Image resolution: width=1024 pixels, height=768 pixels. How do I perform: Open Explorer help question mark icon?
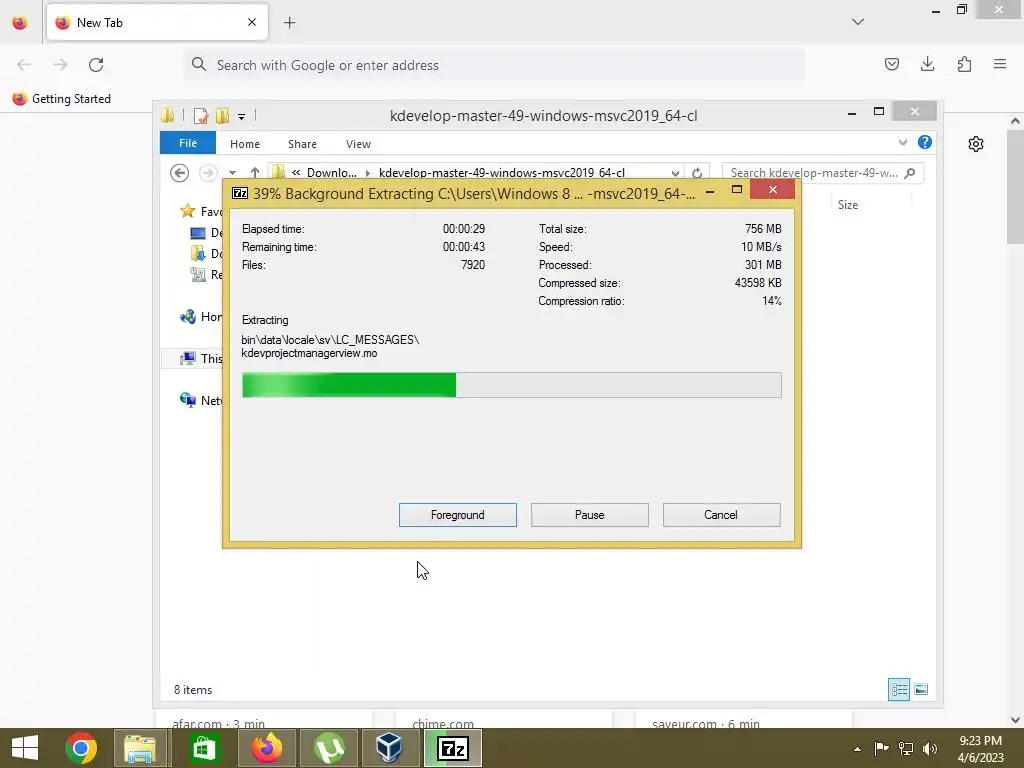pos(925,142)
